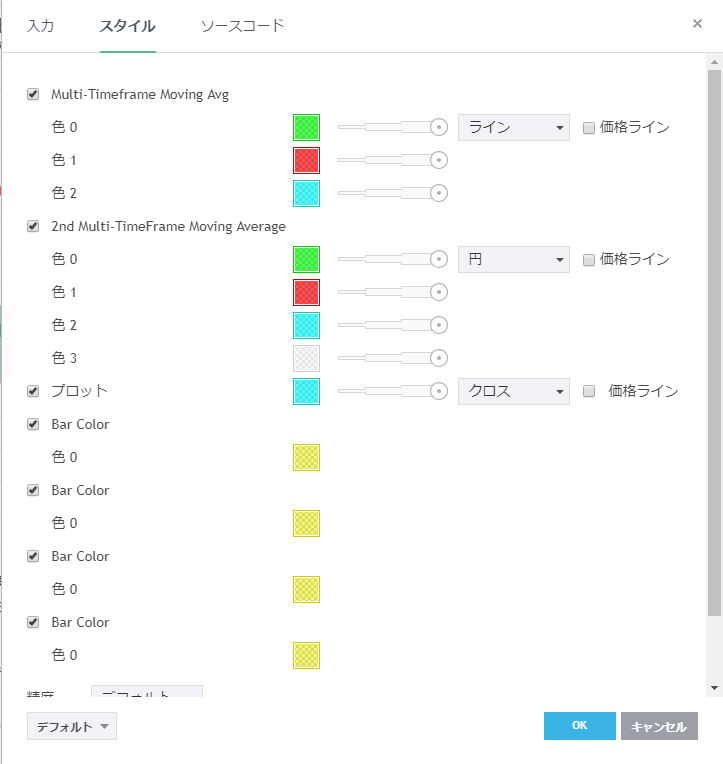This screenshot has height=764, width=723.
Task: Expand the クロス plot style dropdown
Action: pos(513,391)
